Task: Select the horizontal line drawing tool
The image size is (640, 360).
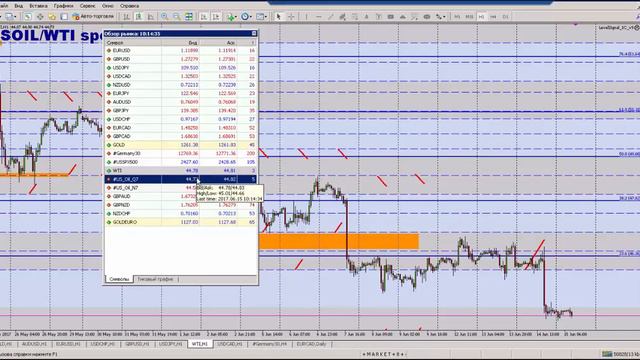Action: coord(319,16)
